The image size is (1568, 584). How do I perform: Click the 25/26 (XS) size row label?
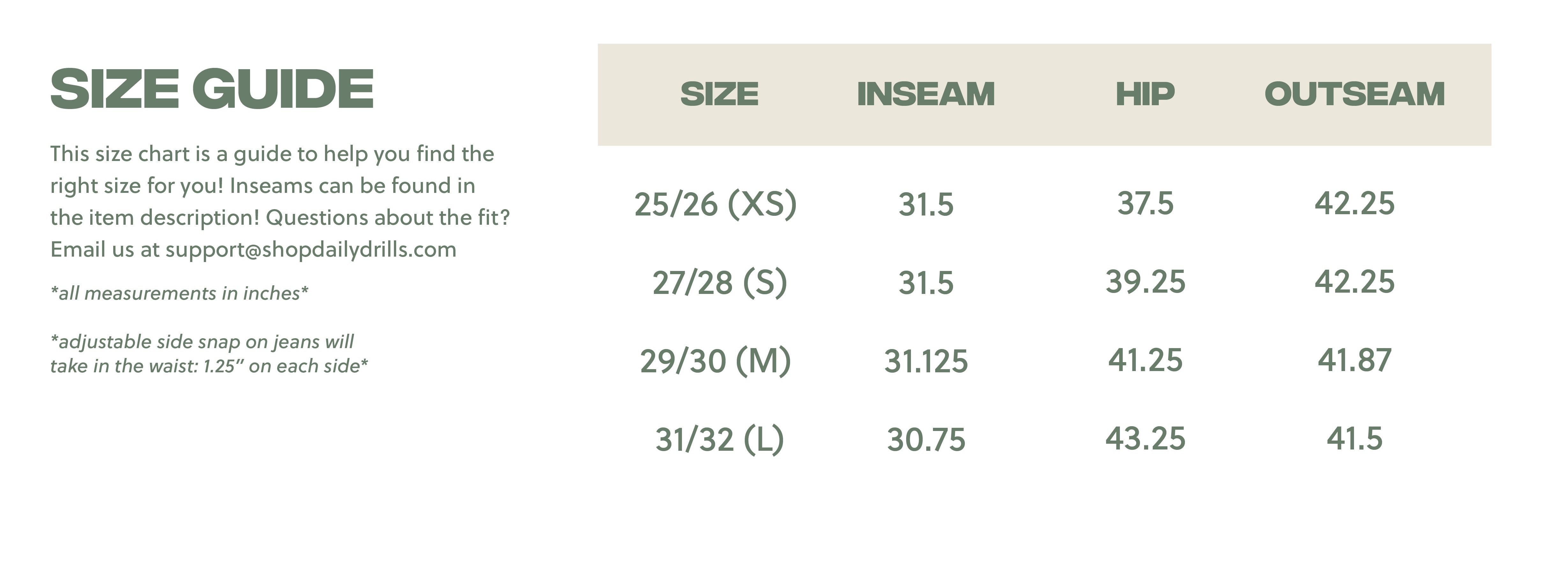pyautogui.click(x=716, y=204)
